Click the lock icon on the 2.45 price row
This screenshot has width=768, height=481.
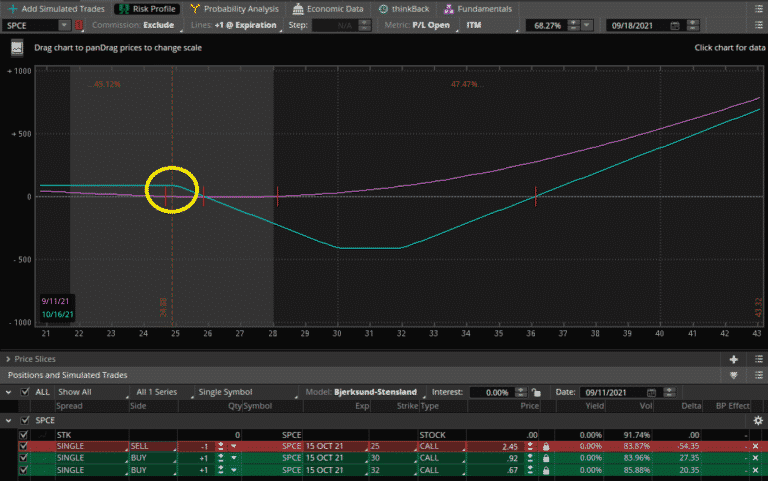pos(546,445)
